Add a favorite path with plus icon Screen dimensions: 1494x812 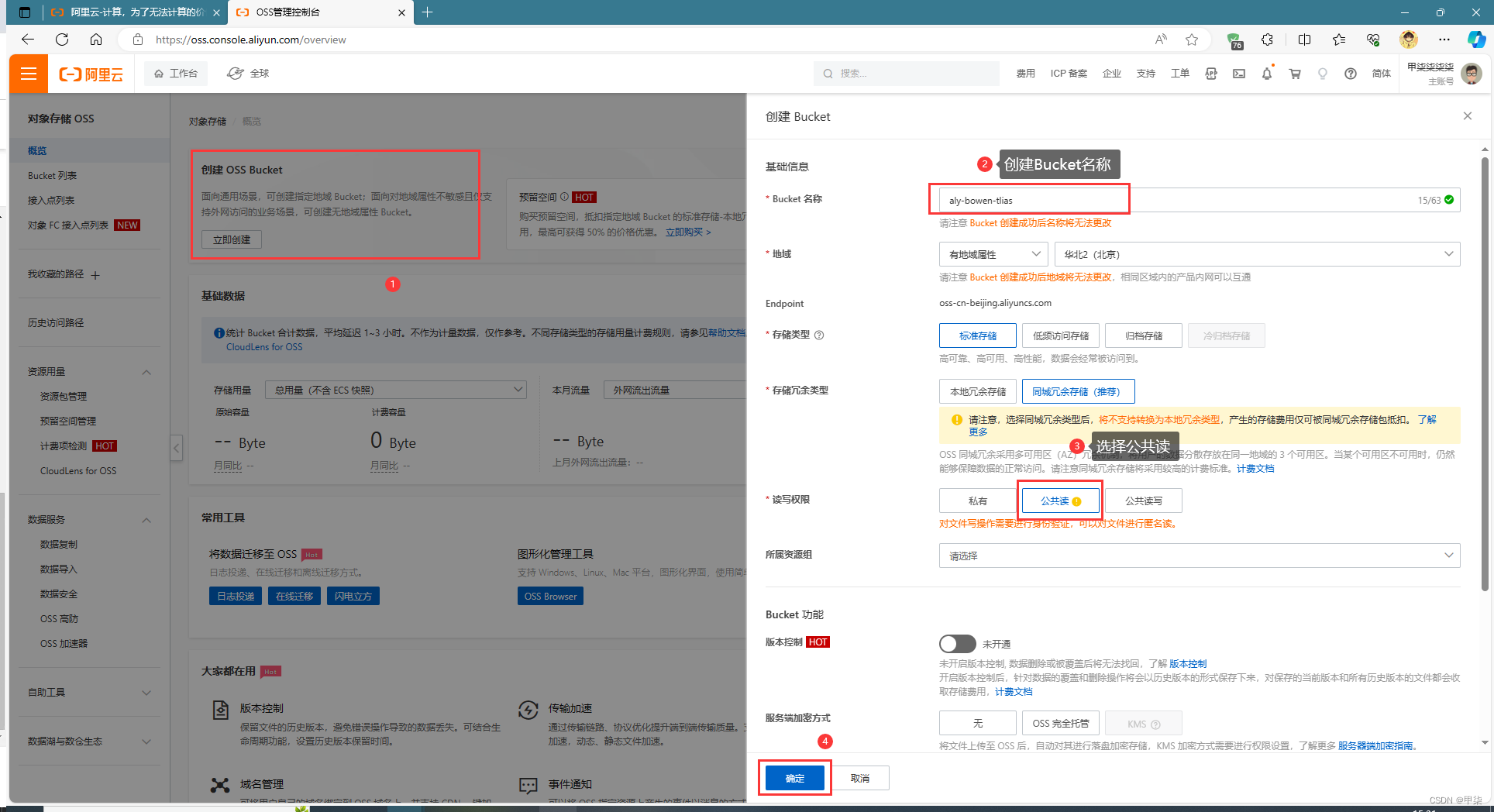[95, 275]
